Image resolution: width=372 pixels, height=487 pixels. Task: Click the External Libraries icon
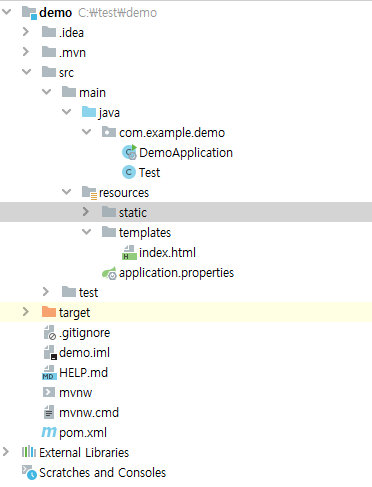pos(29,452)
